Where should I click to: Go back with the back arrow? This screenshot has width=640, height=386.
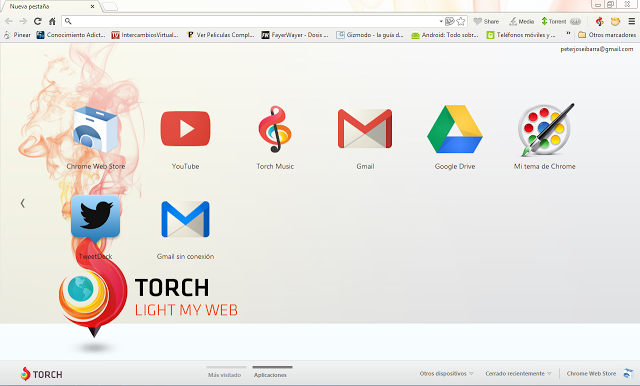pyautogui.click(x=9, y=21)
